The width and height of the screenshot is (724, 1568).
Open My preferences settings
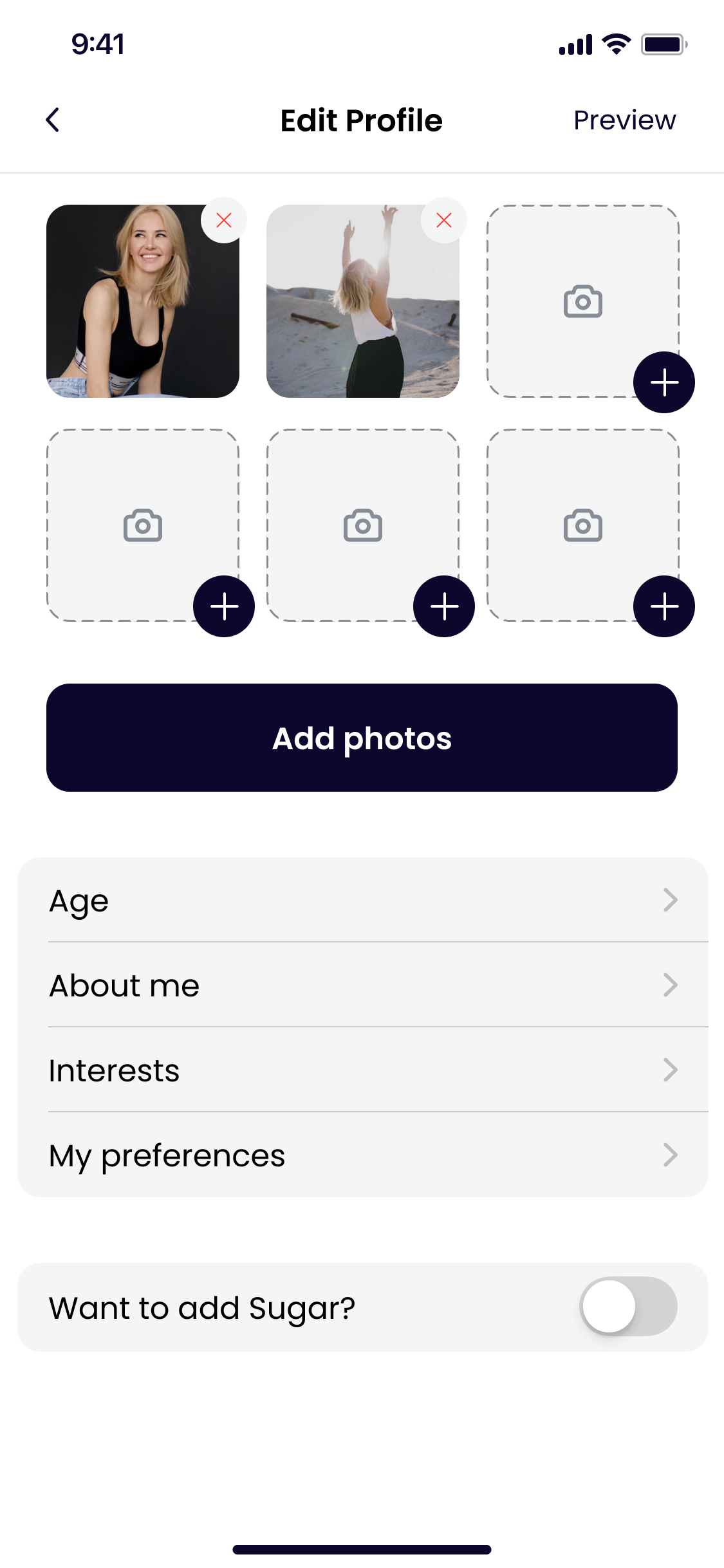pos(167,1155)
